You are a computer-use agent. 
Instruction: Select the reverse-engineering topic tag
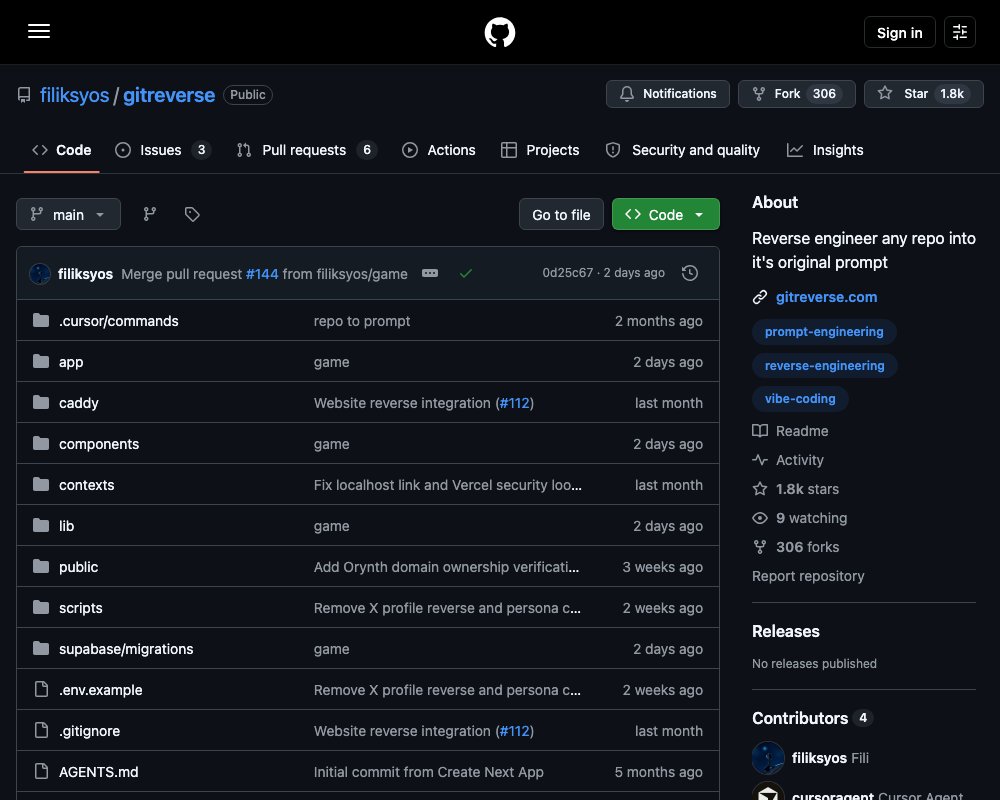pyautogui.click(x=825, y=366)
